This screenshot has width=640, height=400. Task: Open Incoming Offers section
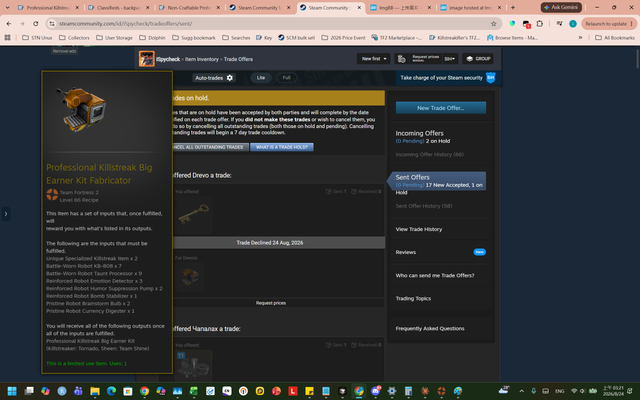[419, 133]
